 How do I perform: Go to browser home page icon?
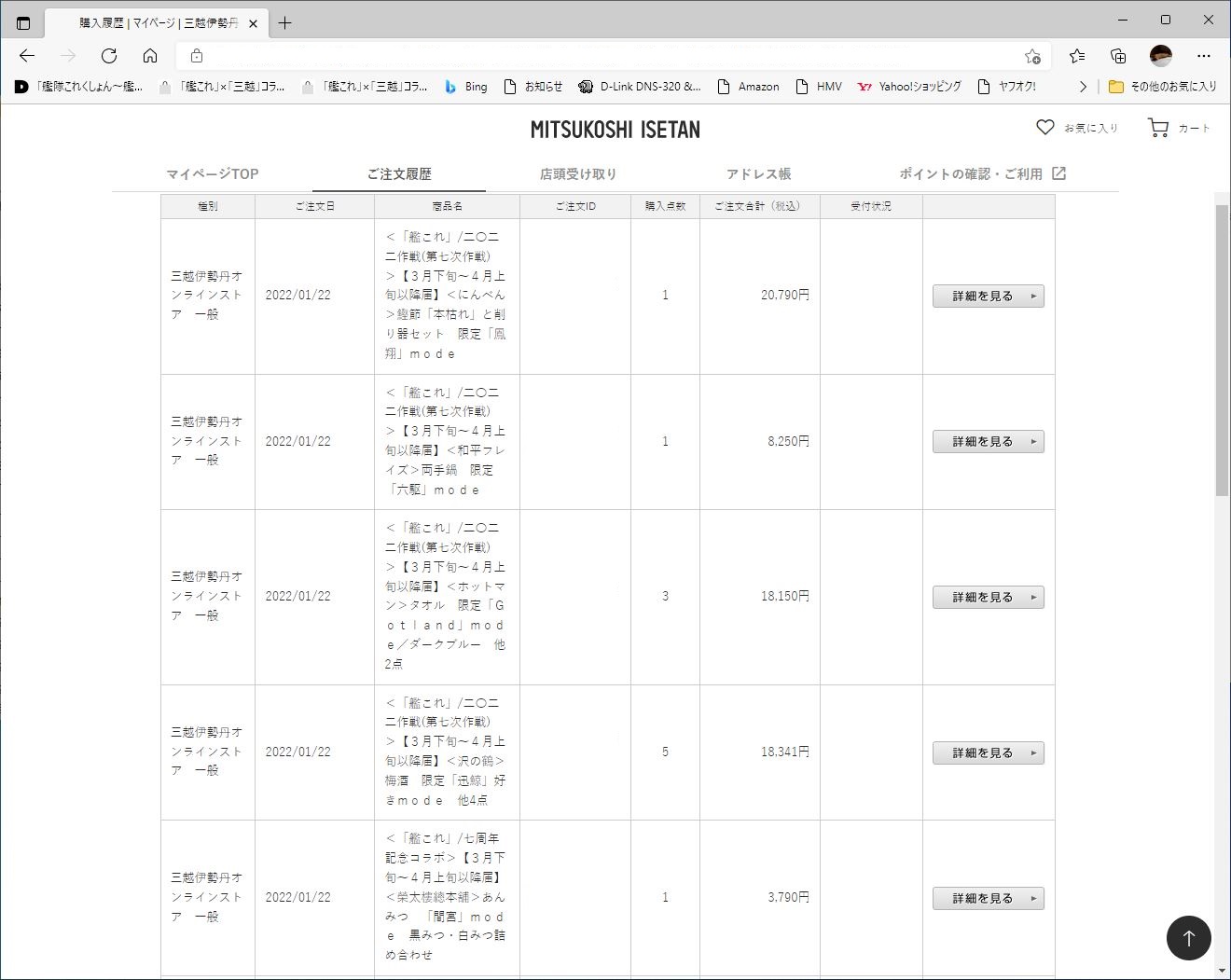[x=150, y=56]
